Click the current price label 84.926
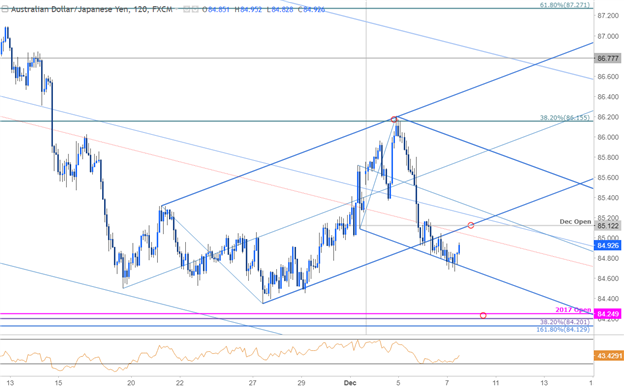Image resolution: width=624 pixels, height=387 pixels. click(608, 246)
